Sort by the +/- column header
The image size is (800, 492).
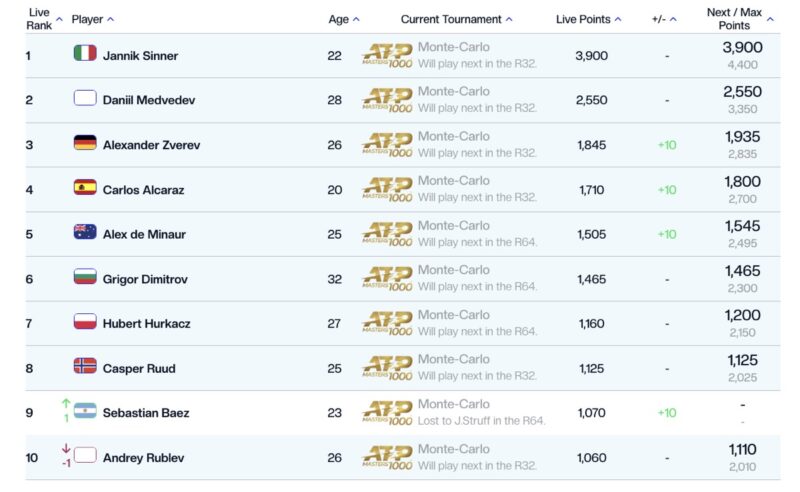point(672,19)
